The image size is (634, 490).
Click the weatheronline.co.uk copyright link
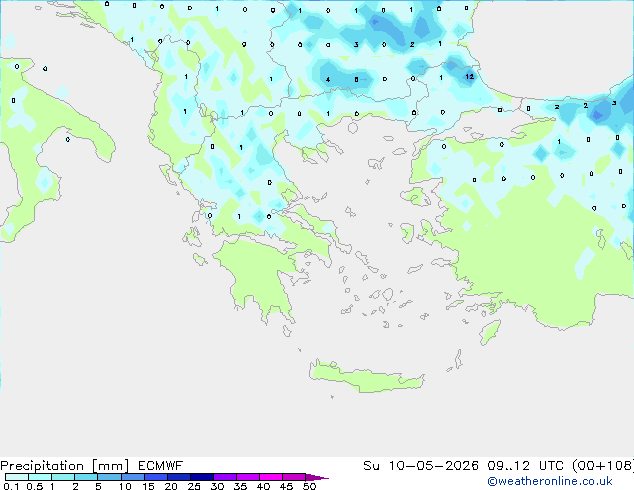550,481
